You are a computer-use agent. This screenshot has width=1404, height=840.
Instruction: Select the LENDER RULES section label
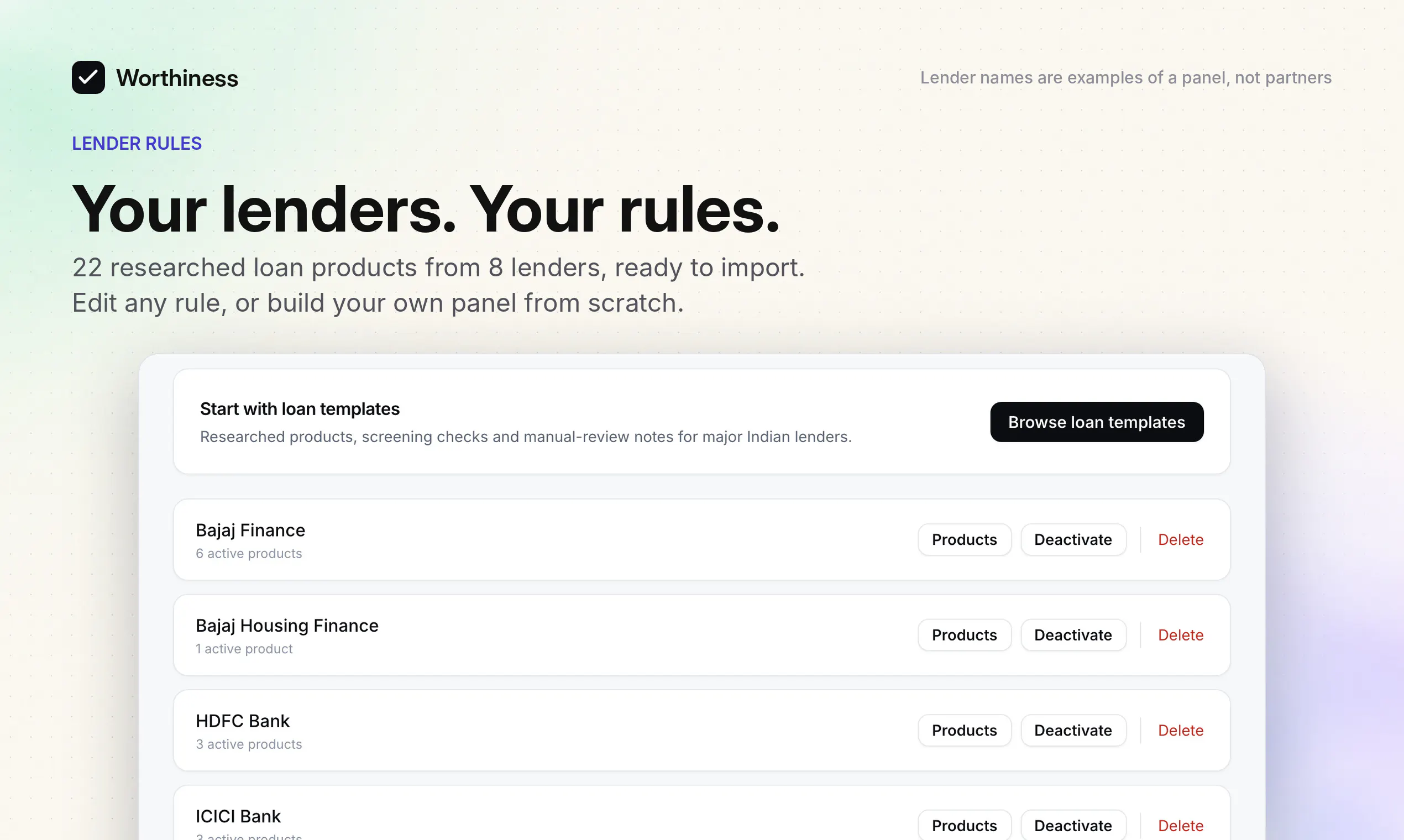[137, 143]
